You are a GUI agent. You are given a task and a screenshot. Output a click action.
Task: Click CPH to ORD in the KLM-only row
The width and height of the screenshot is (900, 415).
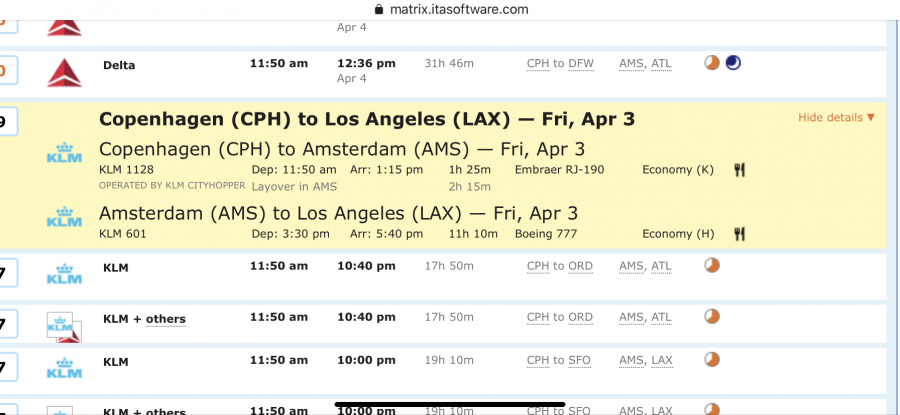[560, 266]
